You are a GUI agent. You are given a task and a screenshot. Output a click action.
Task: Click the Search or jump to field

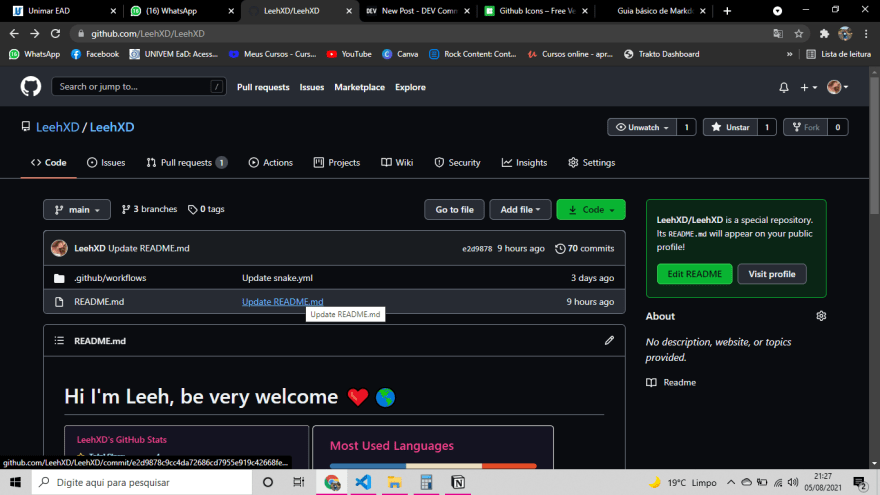(x=139, y=86)
